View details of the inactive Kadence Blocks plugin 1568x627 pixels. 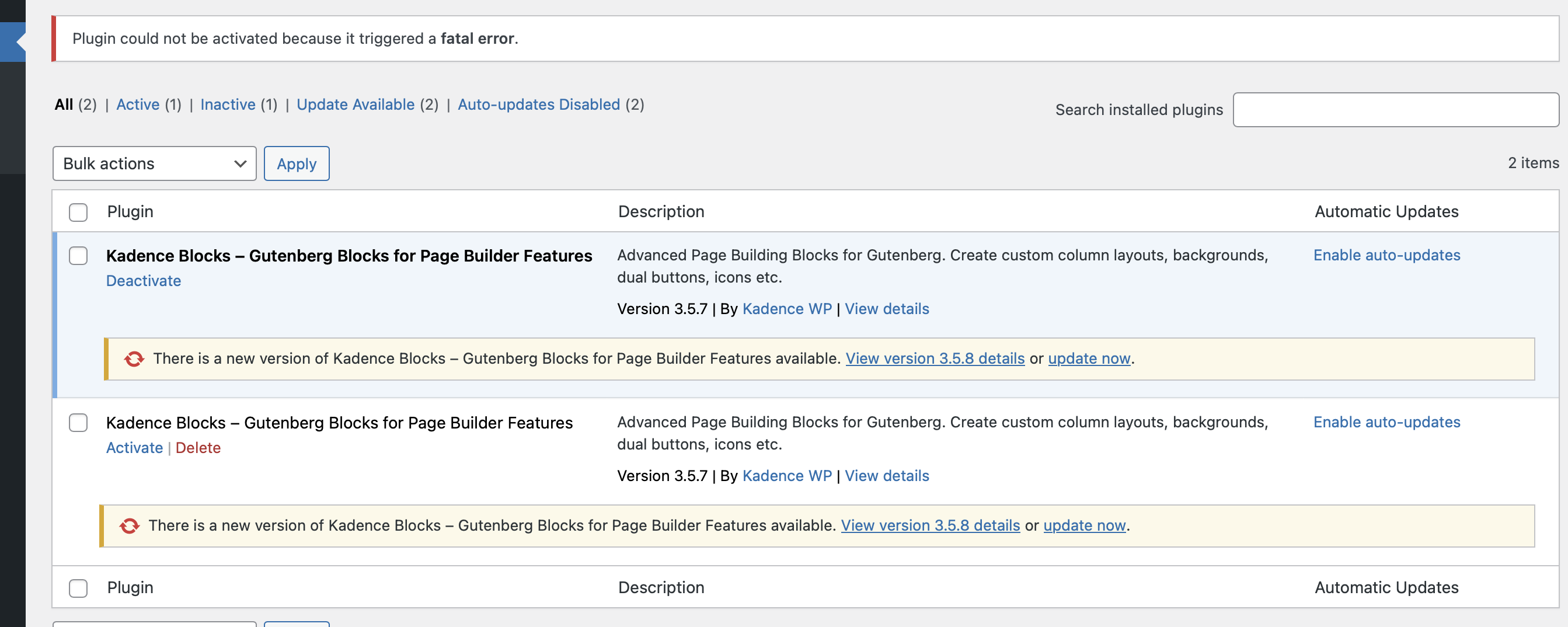coord(887,475)
